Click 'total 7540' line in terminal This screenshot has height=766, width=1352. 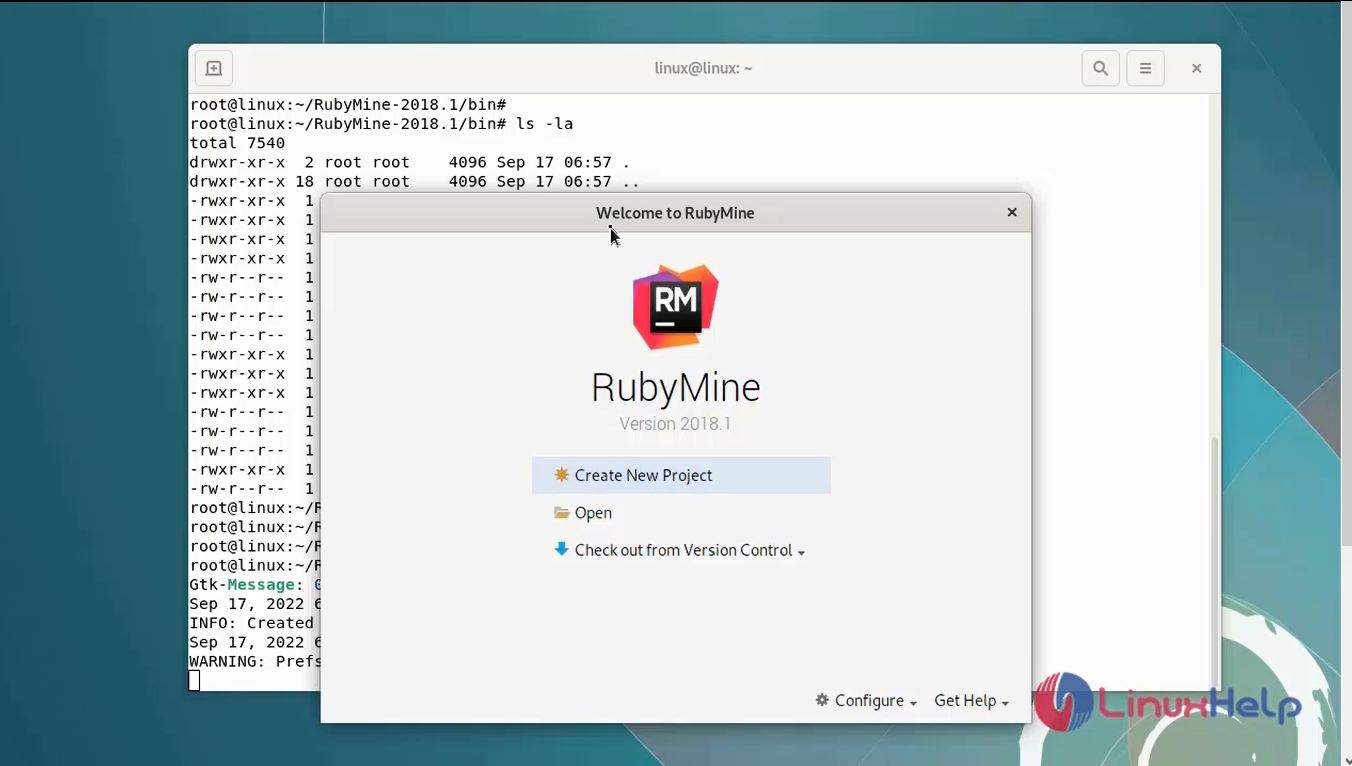point(237,143)
